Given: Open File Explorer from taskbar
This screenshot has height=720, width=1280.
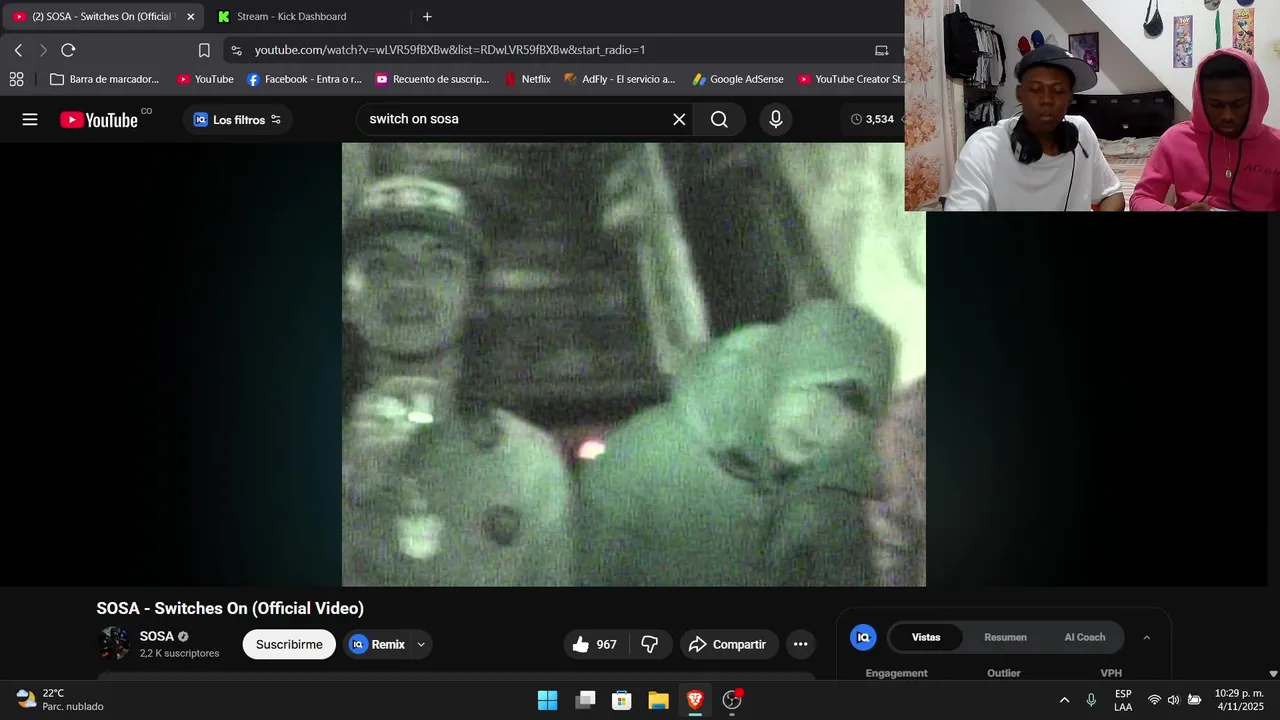Looking at the screenshot, I should tap(658, 700).
